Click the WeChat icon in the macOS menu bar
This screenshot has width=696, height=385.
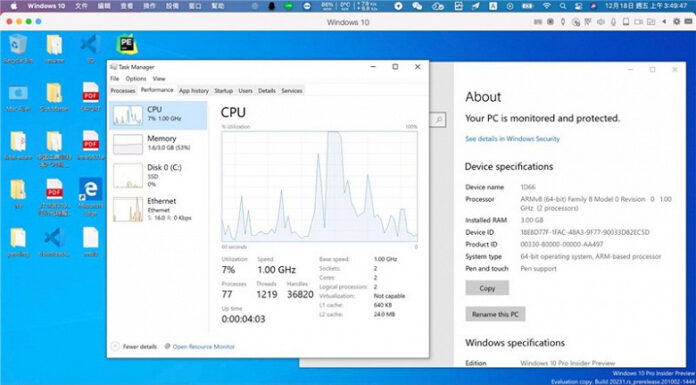417,6
